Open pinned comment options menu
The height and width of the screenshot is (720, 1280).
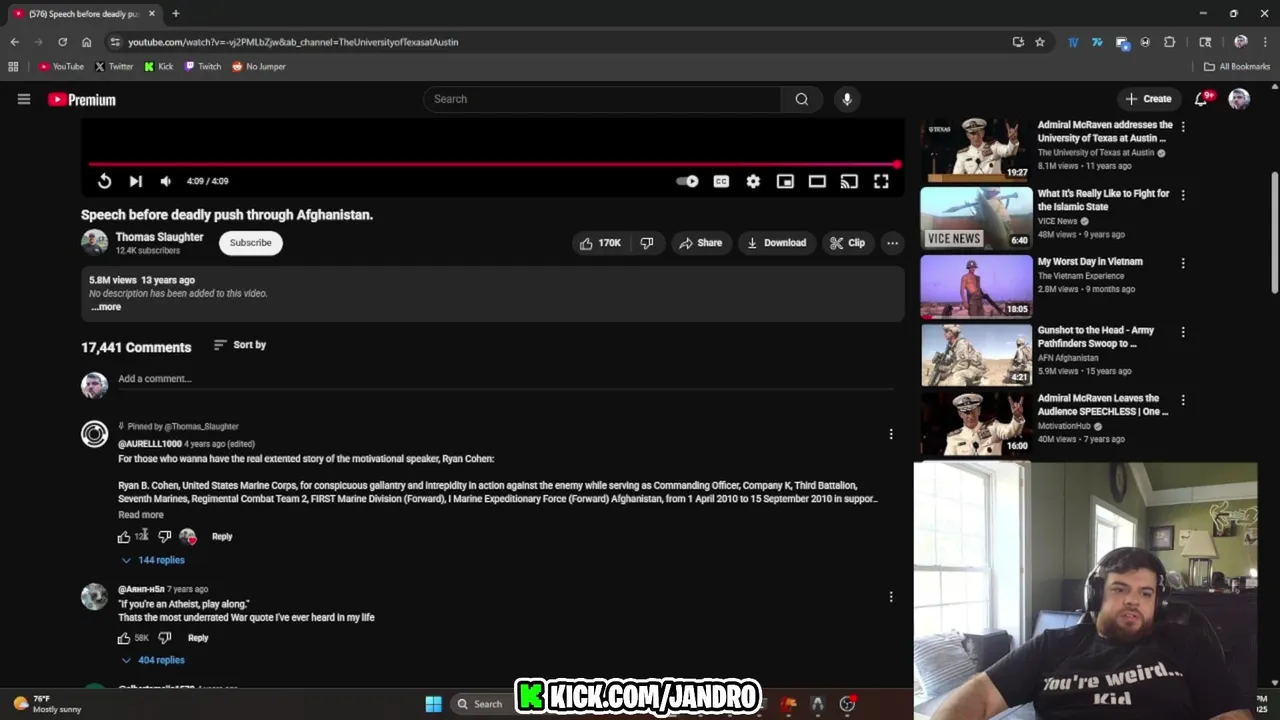click(891, 434)
